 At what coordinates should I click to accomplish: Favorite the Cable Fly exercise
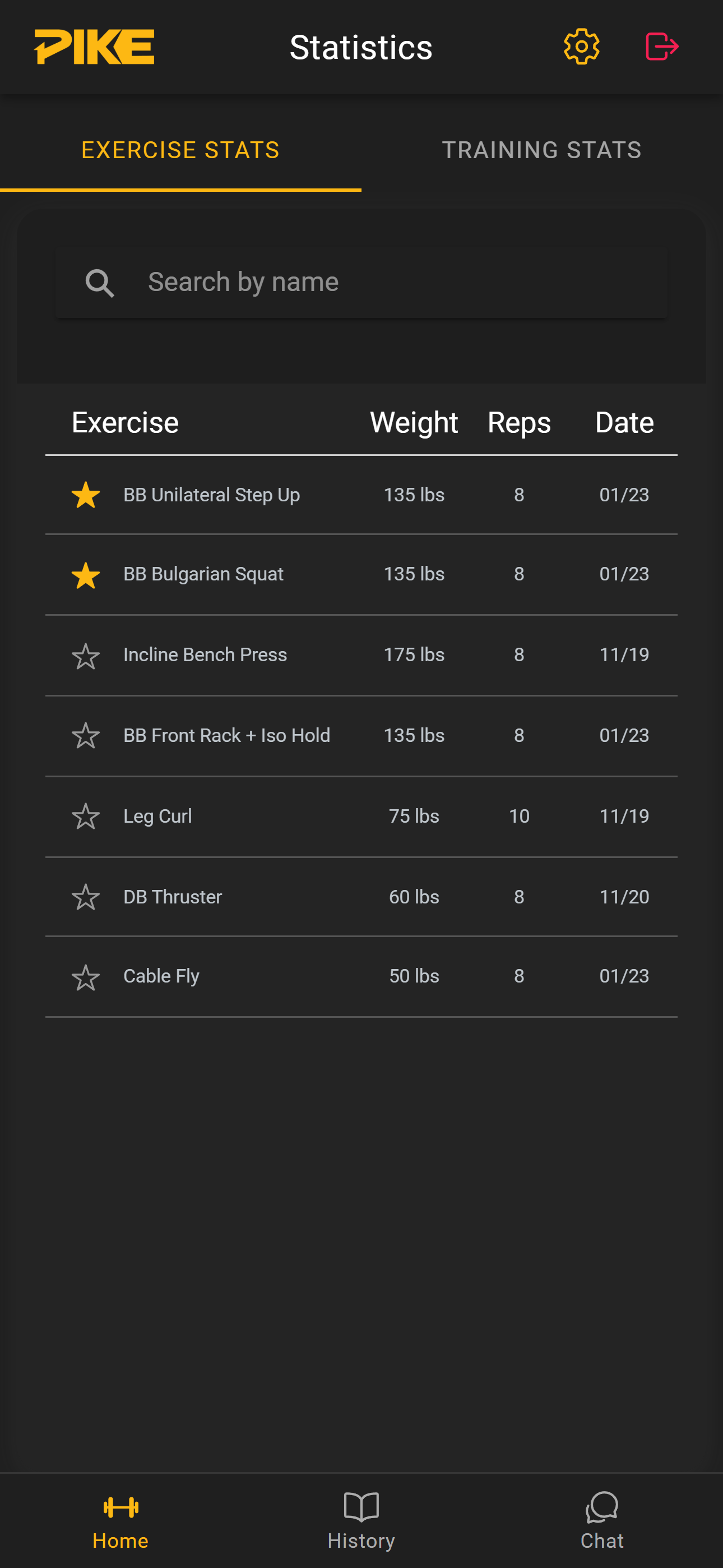tap(86, 977)
